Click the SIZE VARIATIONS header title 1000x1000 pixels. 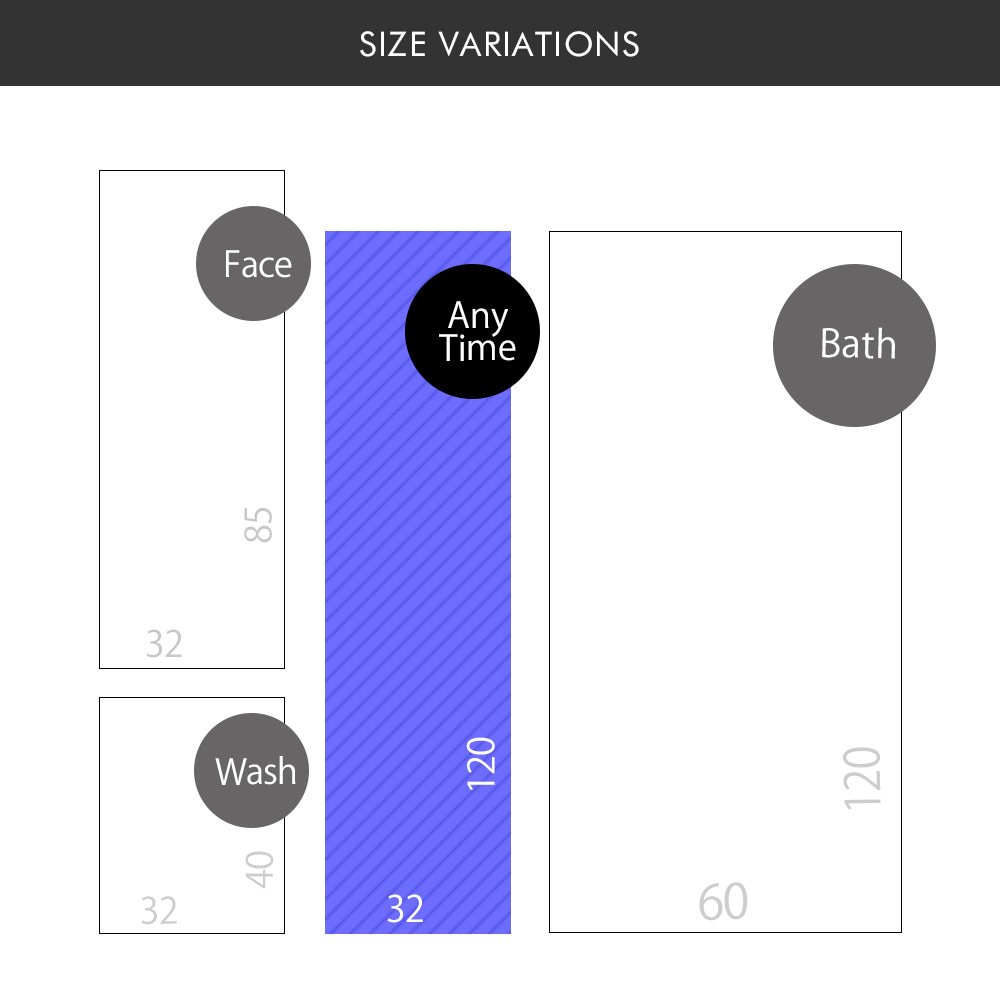tap(499, 45)
